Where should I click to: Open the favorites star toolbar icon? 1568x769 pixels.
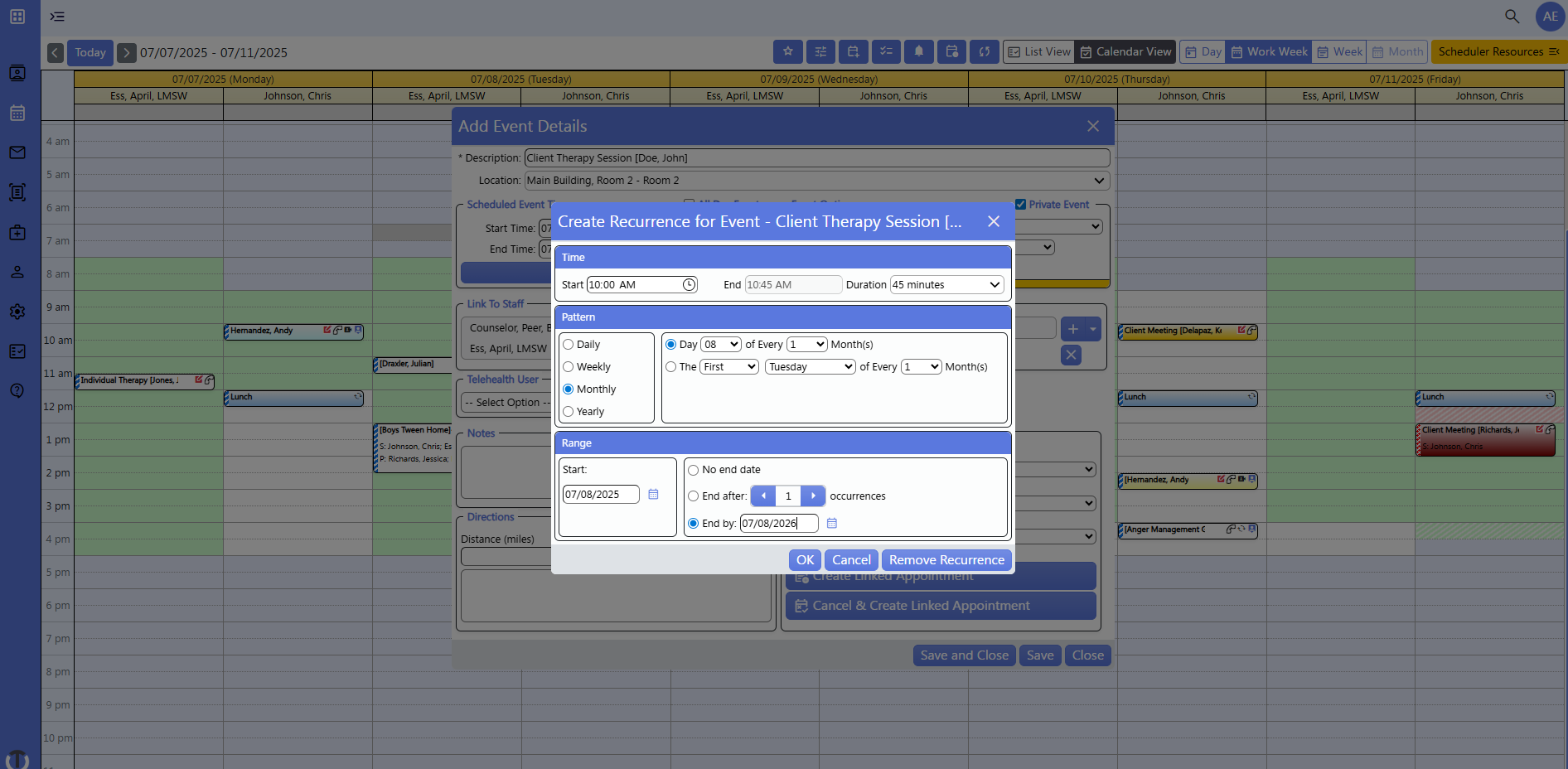788,51
